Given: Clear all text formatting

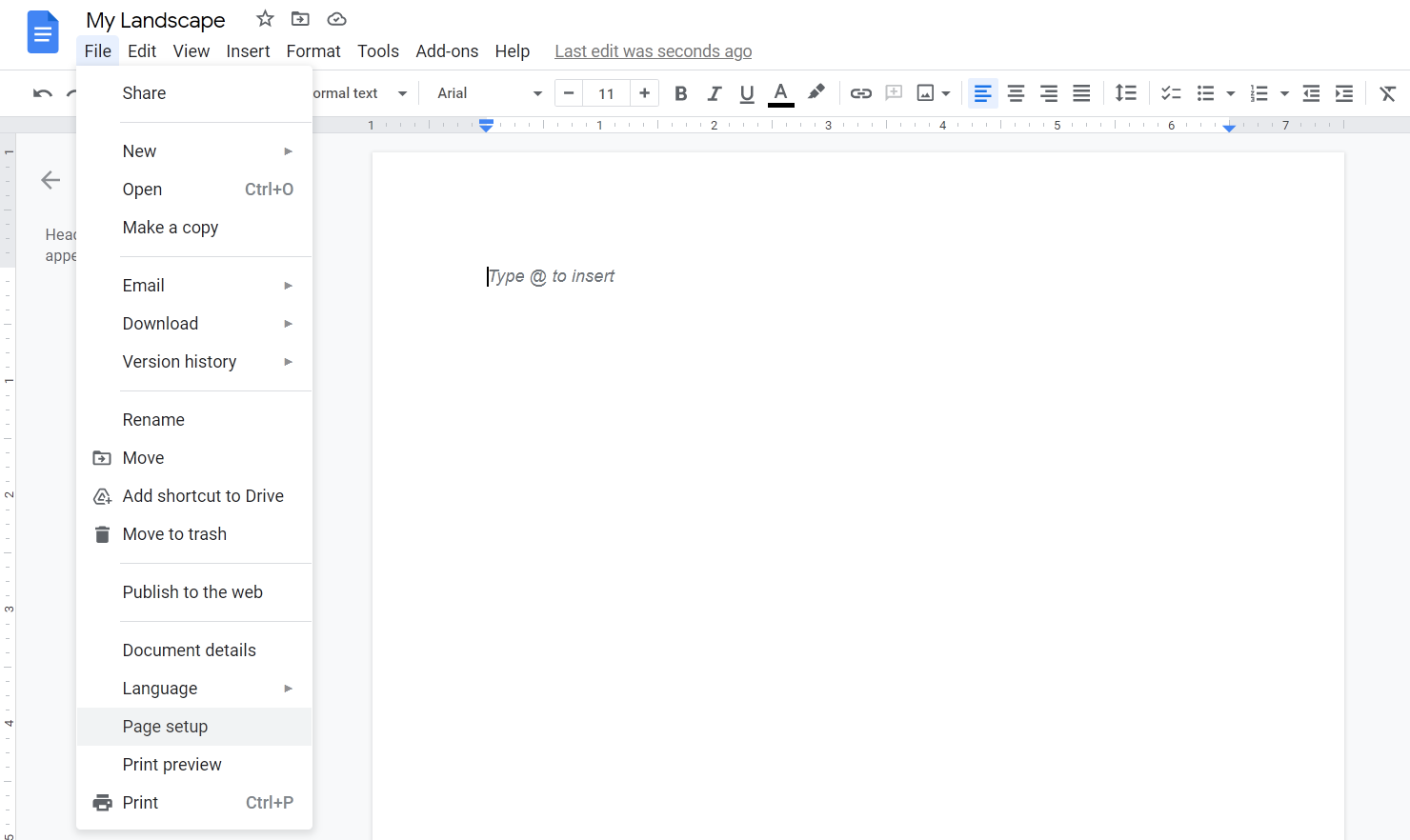Looking at the screenshot, I should pyautogui.click(x=1387, y=92).
